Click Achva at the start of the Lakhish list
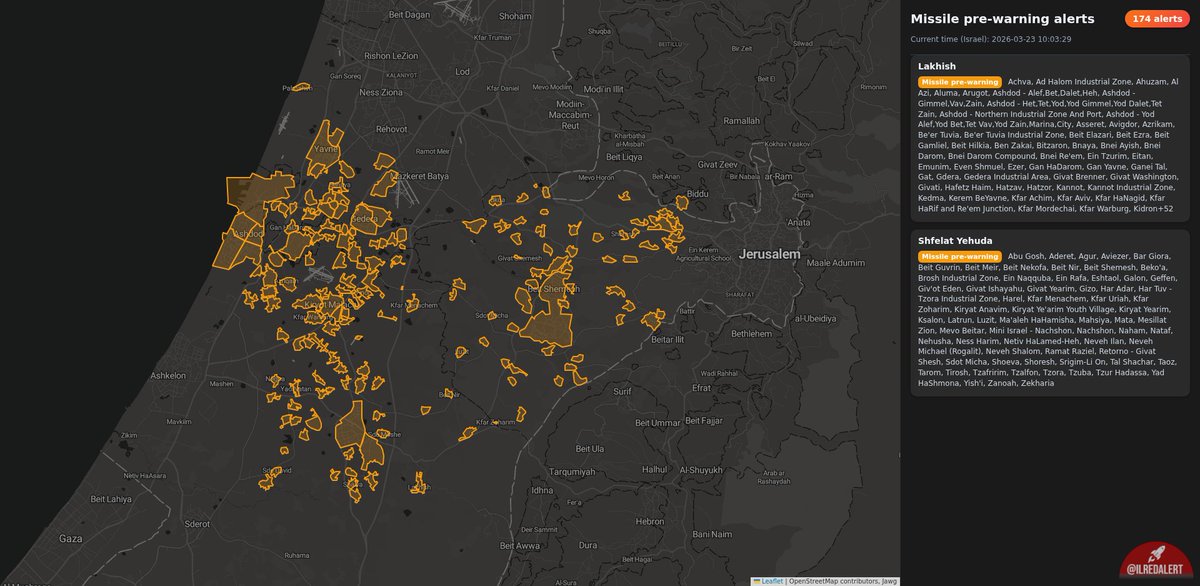Image resolution: width=1200 pixels, height=586 pixels. click(x=1019, y=82)
